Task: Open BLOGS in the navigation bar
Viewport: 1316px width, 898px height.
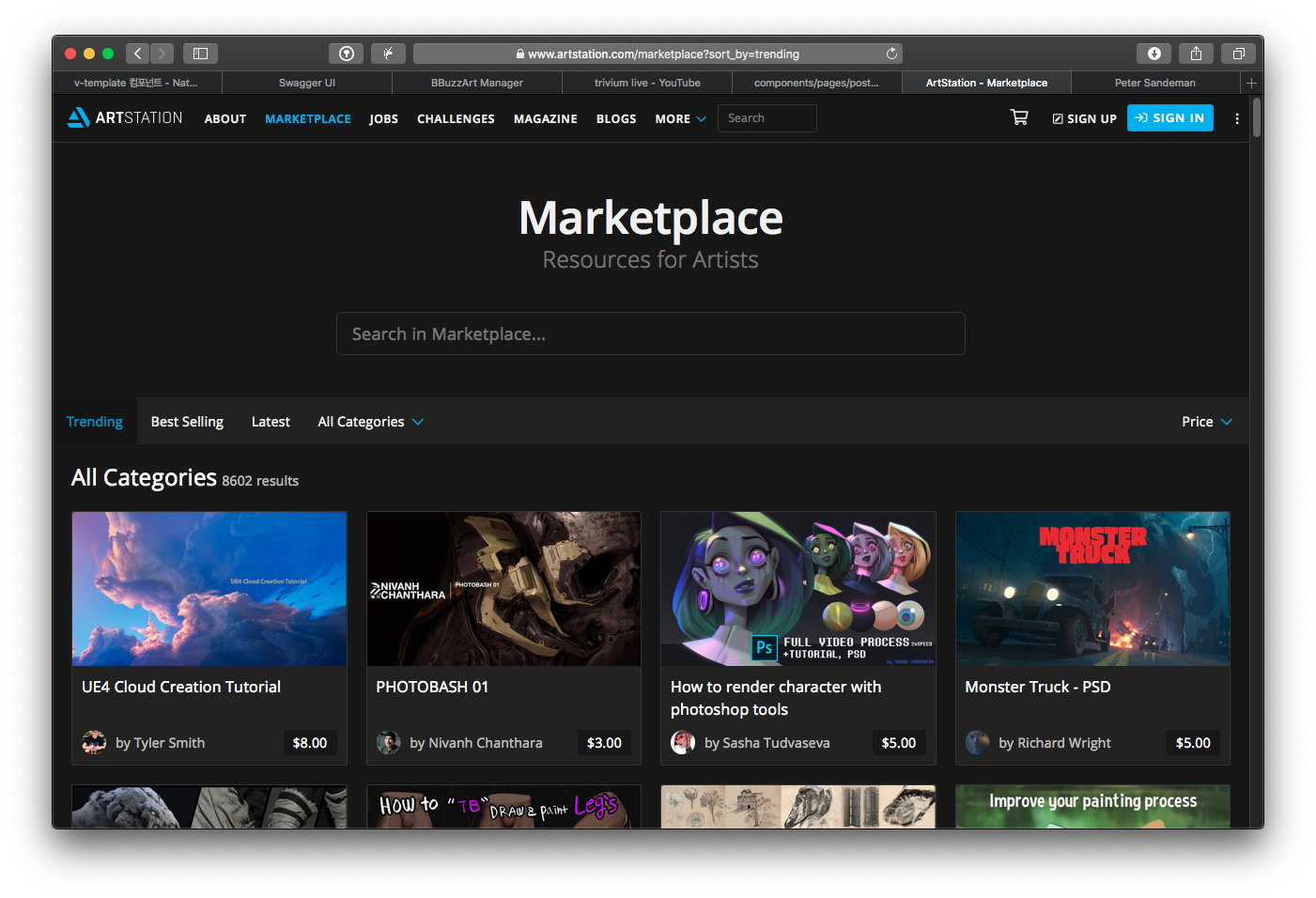Action: [616, 118]
